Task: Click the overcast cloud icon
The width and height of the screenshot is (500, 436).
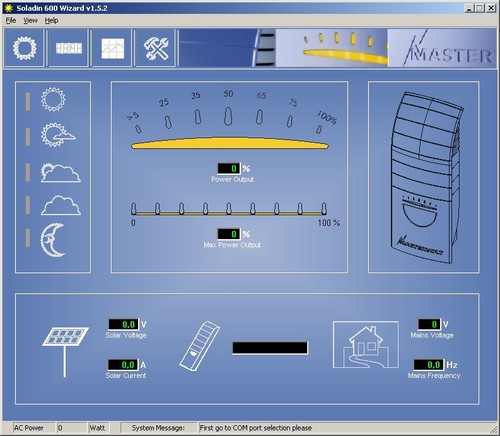Action: (61, 205)
